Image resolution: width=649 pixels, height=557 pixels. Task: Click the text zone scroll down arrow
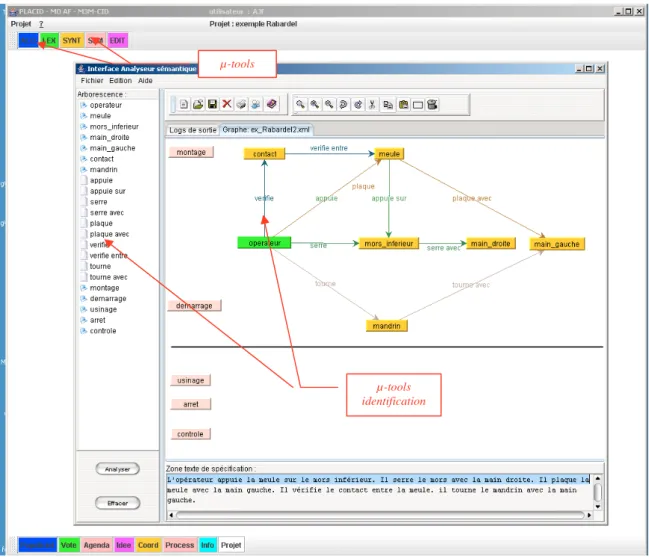pyautogui.click(x=598, y=506)
